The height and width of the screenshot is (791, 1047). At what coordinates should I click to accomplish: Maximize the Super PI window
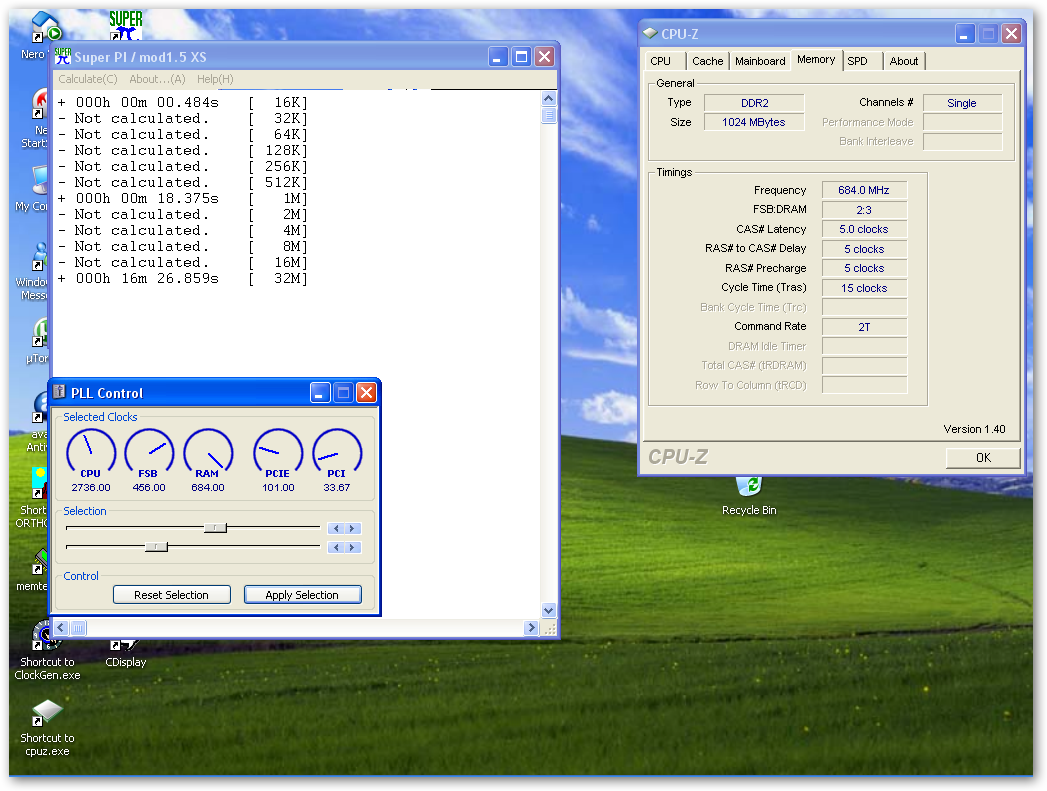[x=521, y=57]
